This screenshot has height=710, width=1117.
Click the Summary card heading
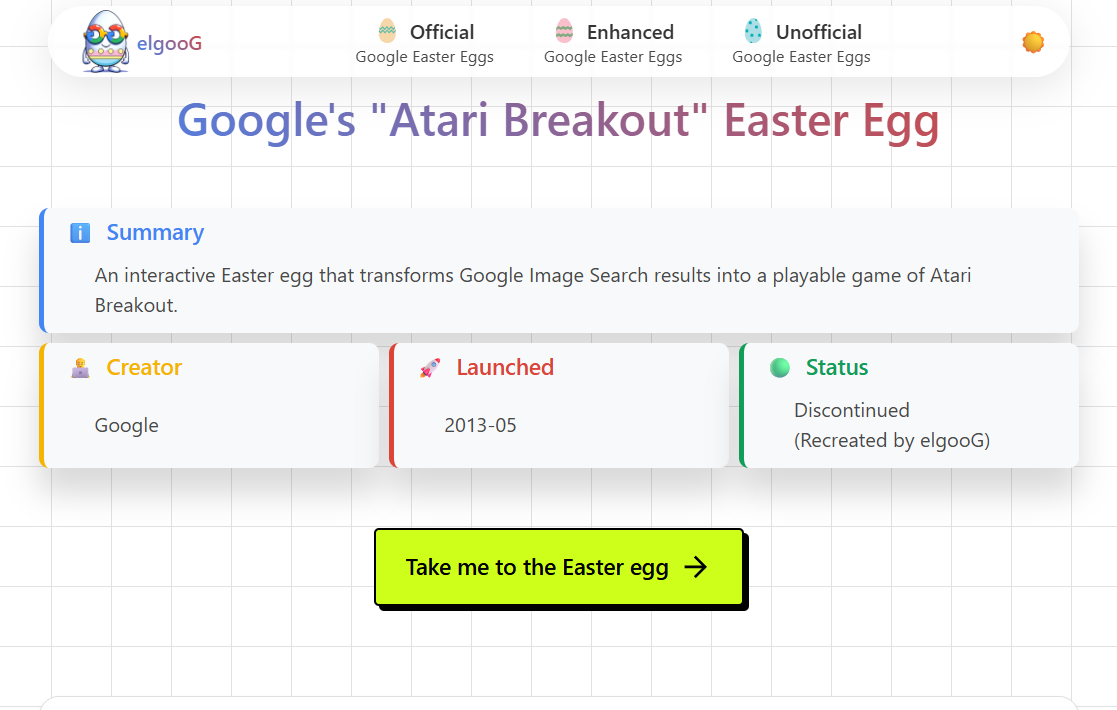click(155, 233)
